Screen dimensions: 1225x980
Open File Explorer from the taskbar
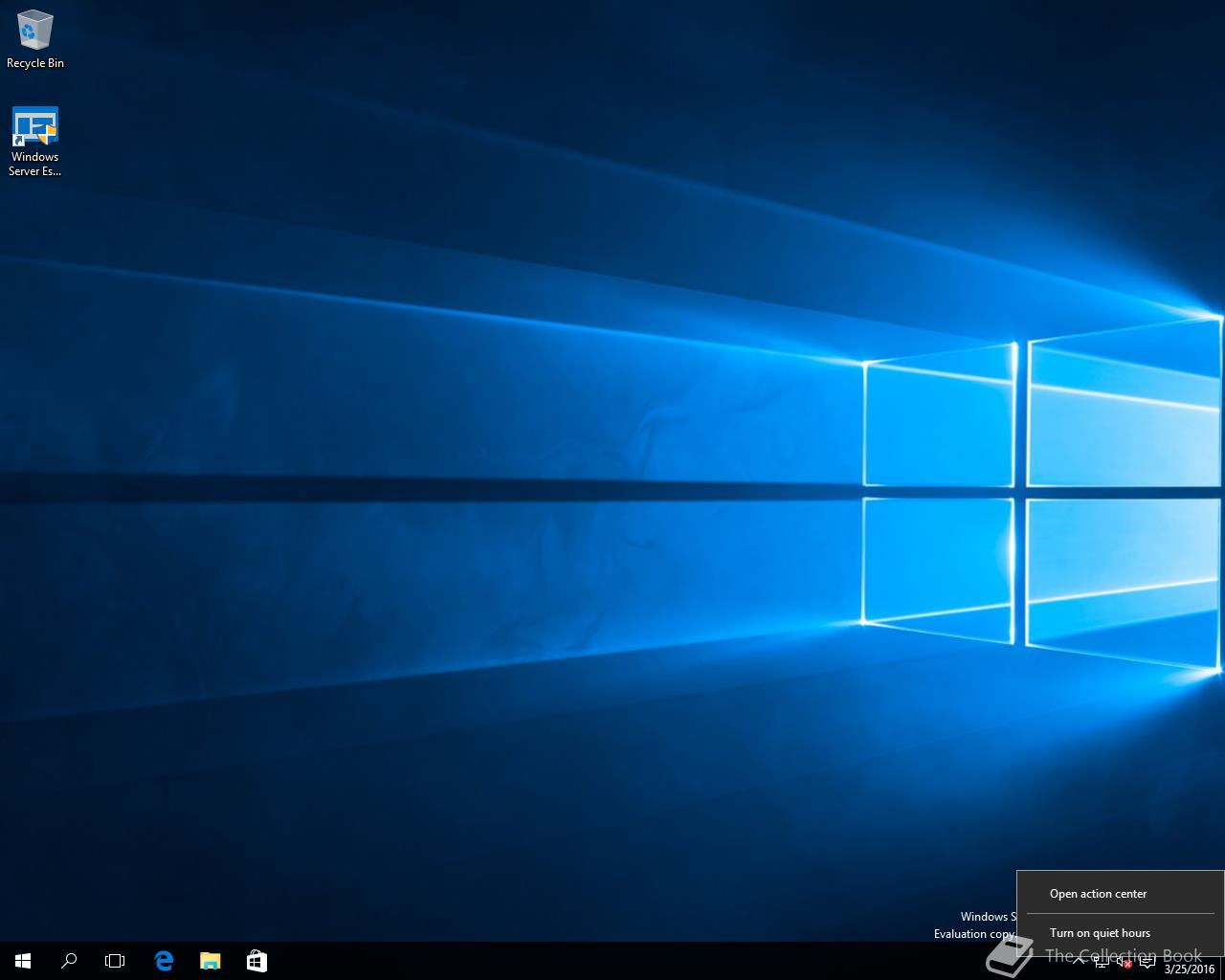point(210,960)
